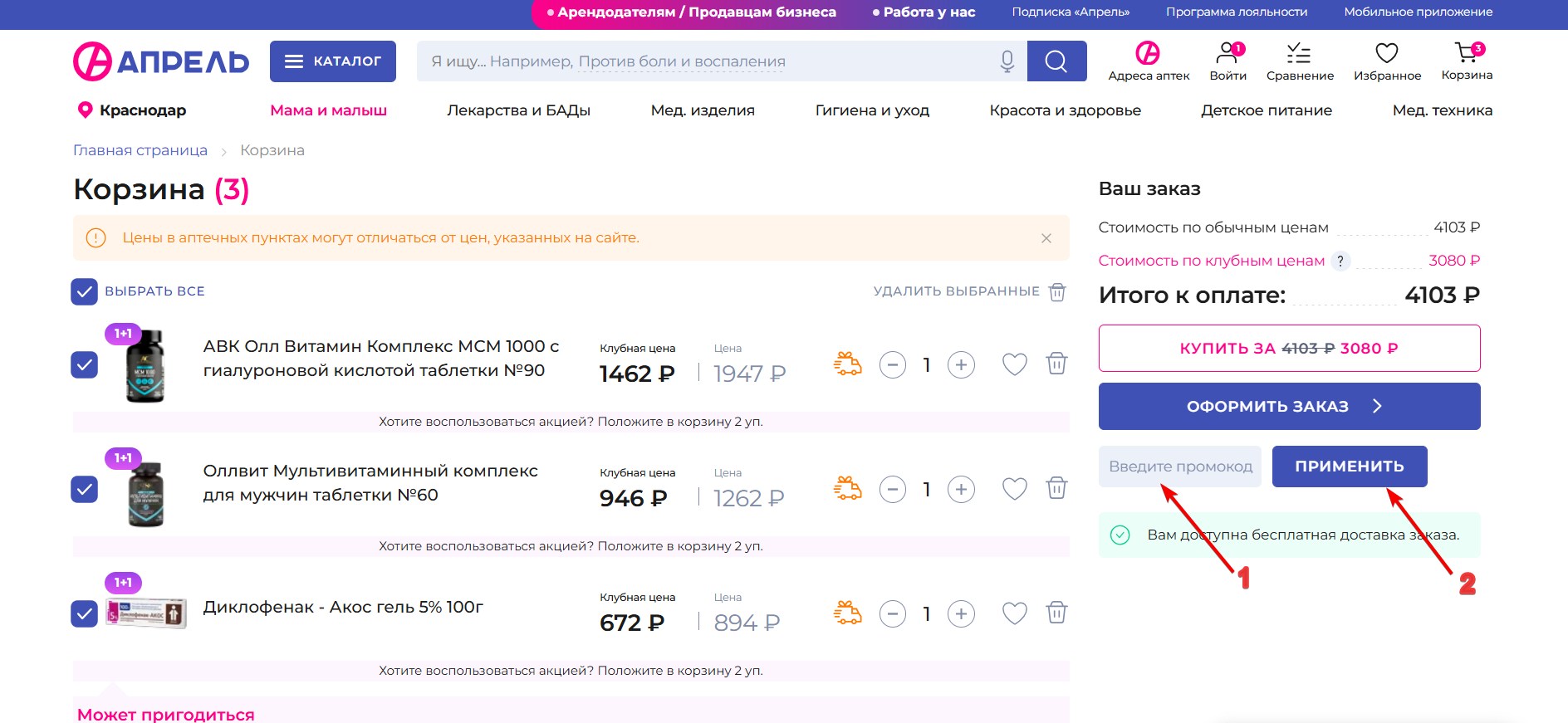Click the ПРИМЕНИТЬ promo code button
This screenshot has width=1568, height=723.
pyautogui.click(x=1349, y=467)
